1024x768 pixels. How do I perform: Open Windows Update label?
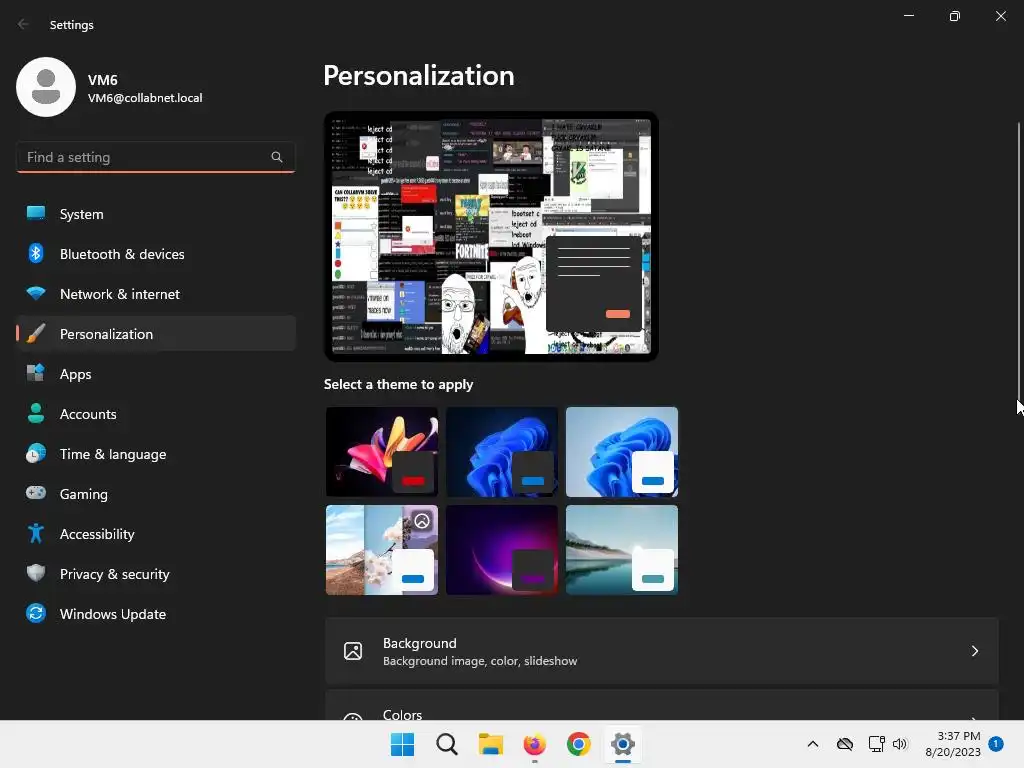click(113, 614)
